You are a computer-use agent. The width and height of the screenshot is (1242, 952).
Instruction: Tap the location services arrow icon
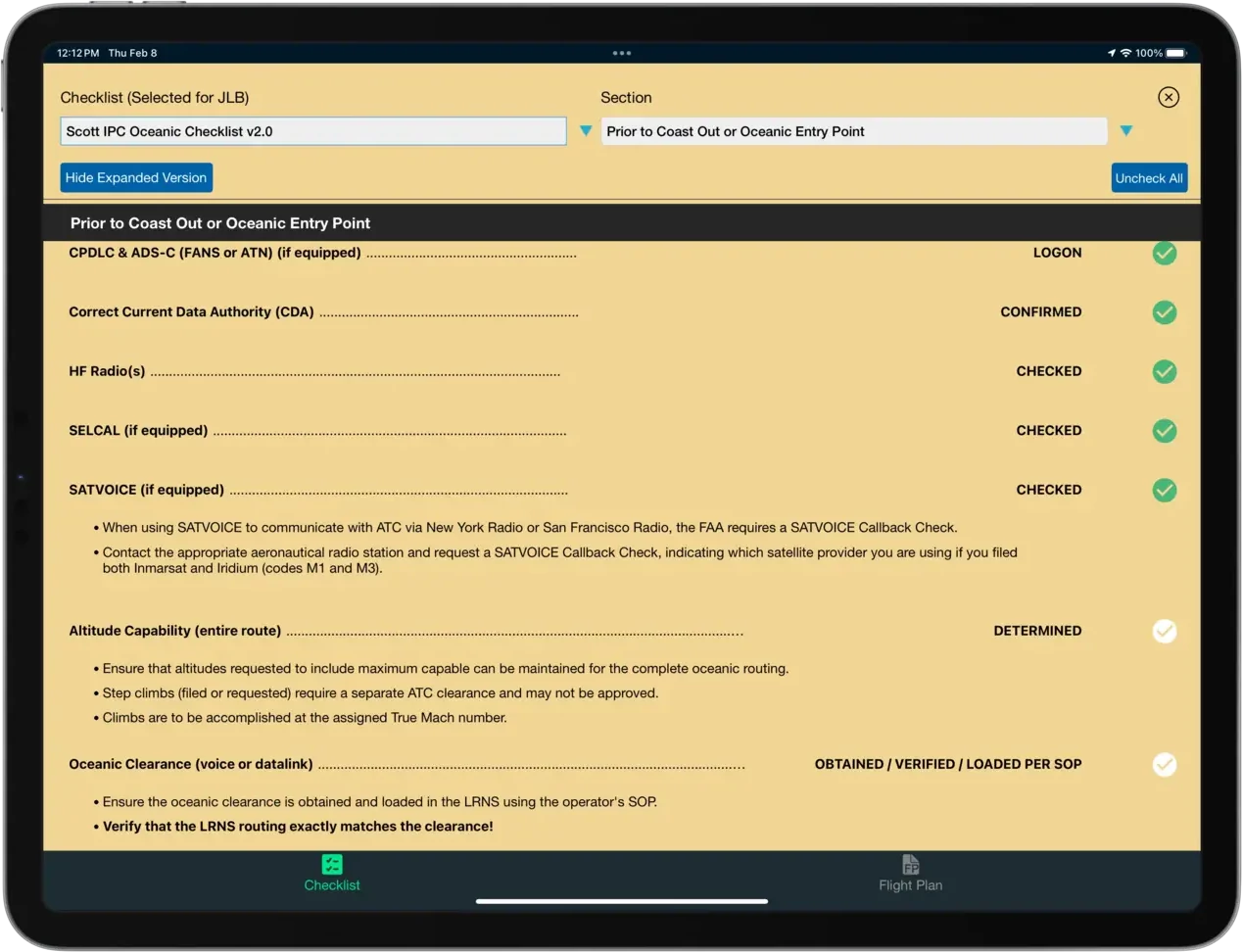pyautogui.click(x=1112, y=53)
